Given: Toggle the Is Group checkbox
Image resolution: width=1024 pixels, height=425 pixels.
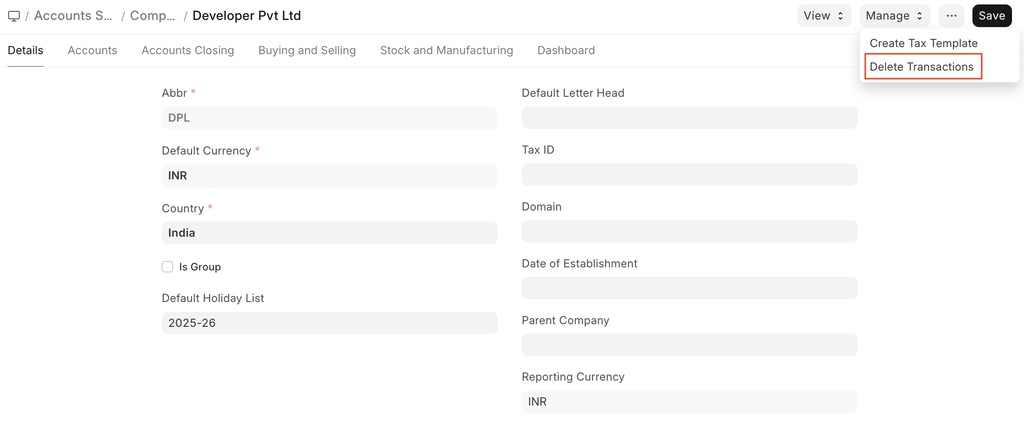Looking at the screenshot, I should [167, 267].
